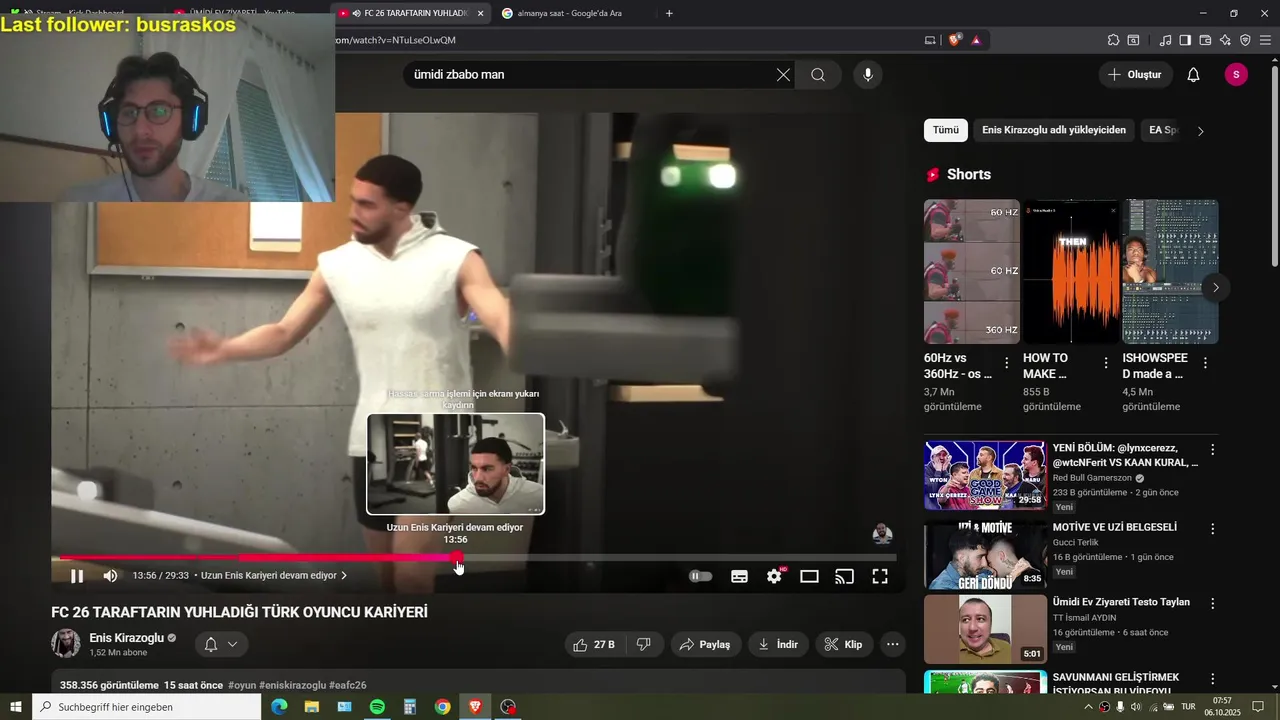1280x720 pixels.
Task: Open Brave Leo AI sparkle icon
Action: (x=1225, y=40)
